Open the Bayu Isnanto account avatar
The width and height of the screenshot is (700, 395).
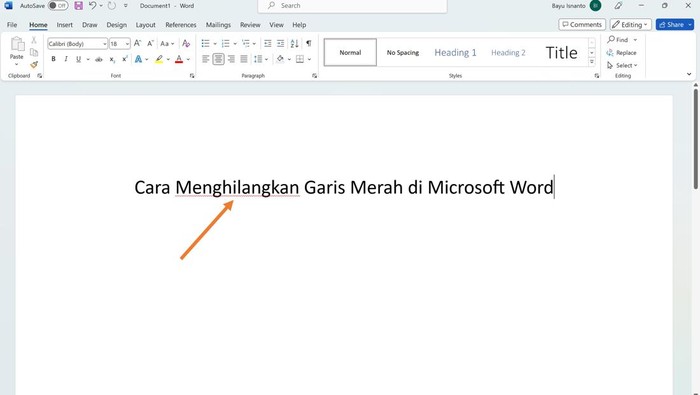click(595, 6)
